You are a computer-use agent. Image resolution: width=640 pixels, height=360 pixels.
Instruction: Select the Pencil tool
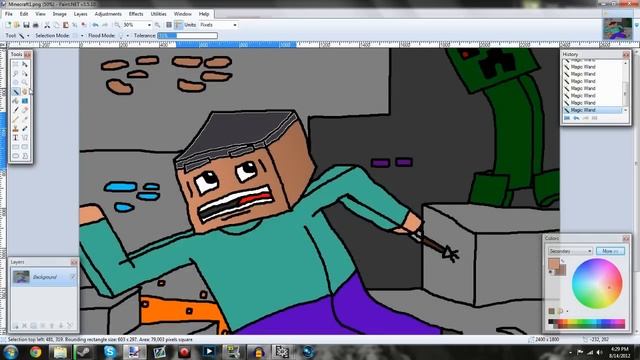(16, 119)
